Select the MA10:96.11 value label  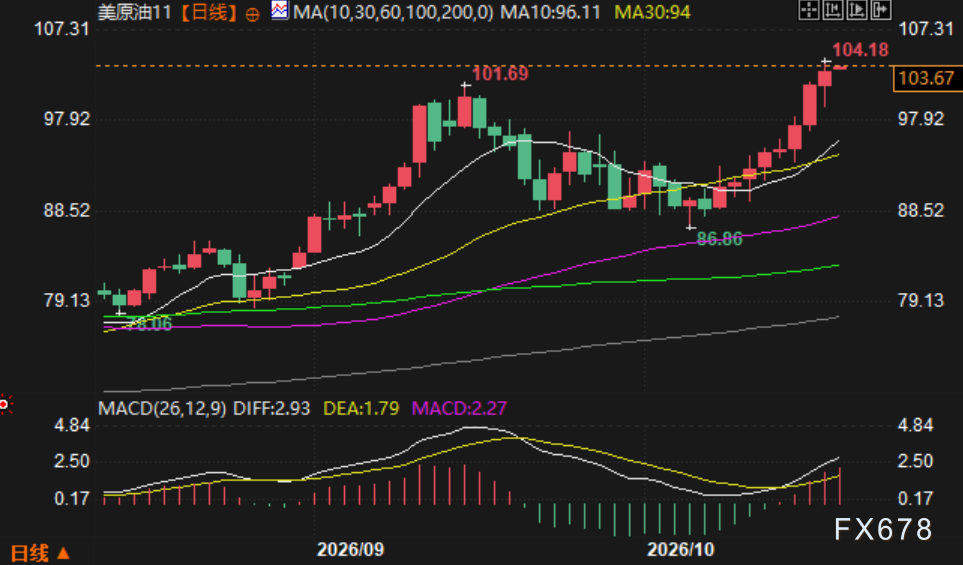pyautogui.click(x=550, y=12)
